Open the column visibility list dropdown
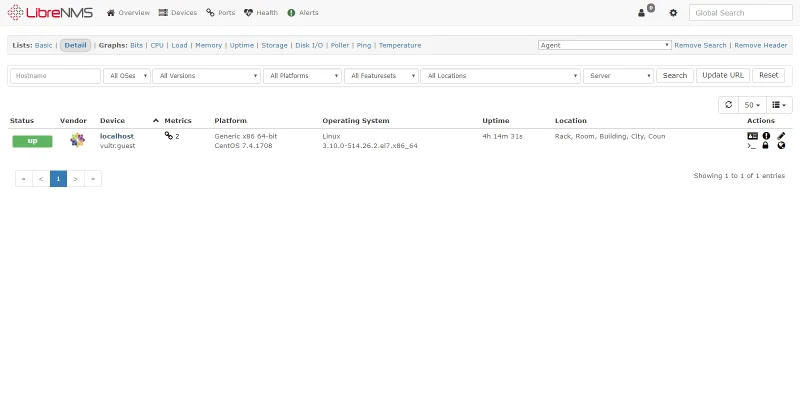The height and width of the screenshot is (402, 800). pyautogui.click(x=781, y=104)
